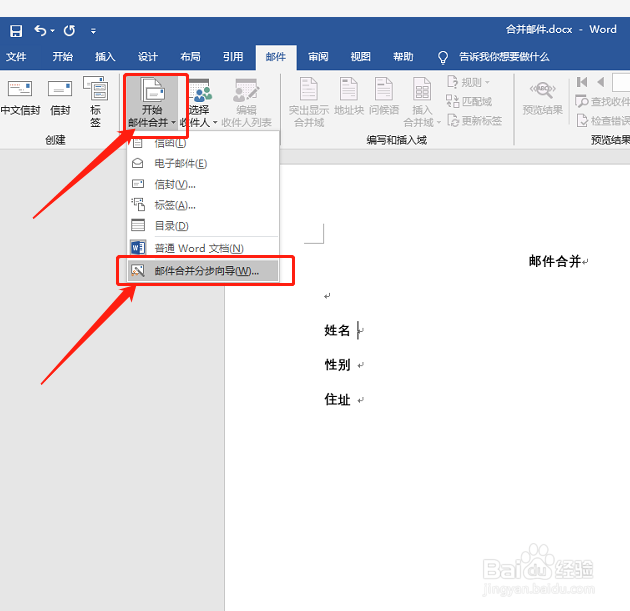This screenshot has width=630, height=611.
Task: Switch to the 插入 ribbon tab
Action: point(105,57)
